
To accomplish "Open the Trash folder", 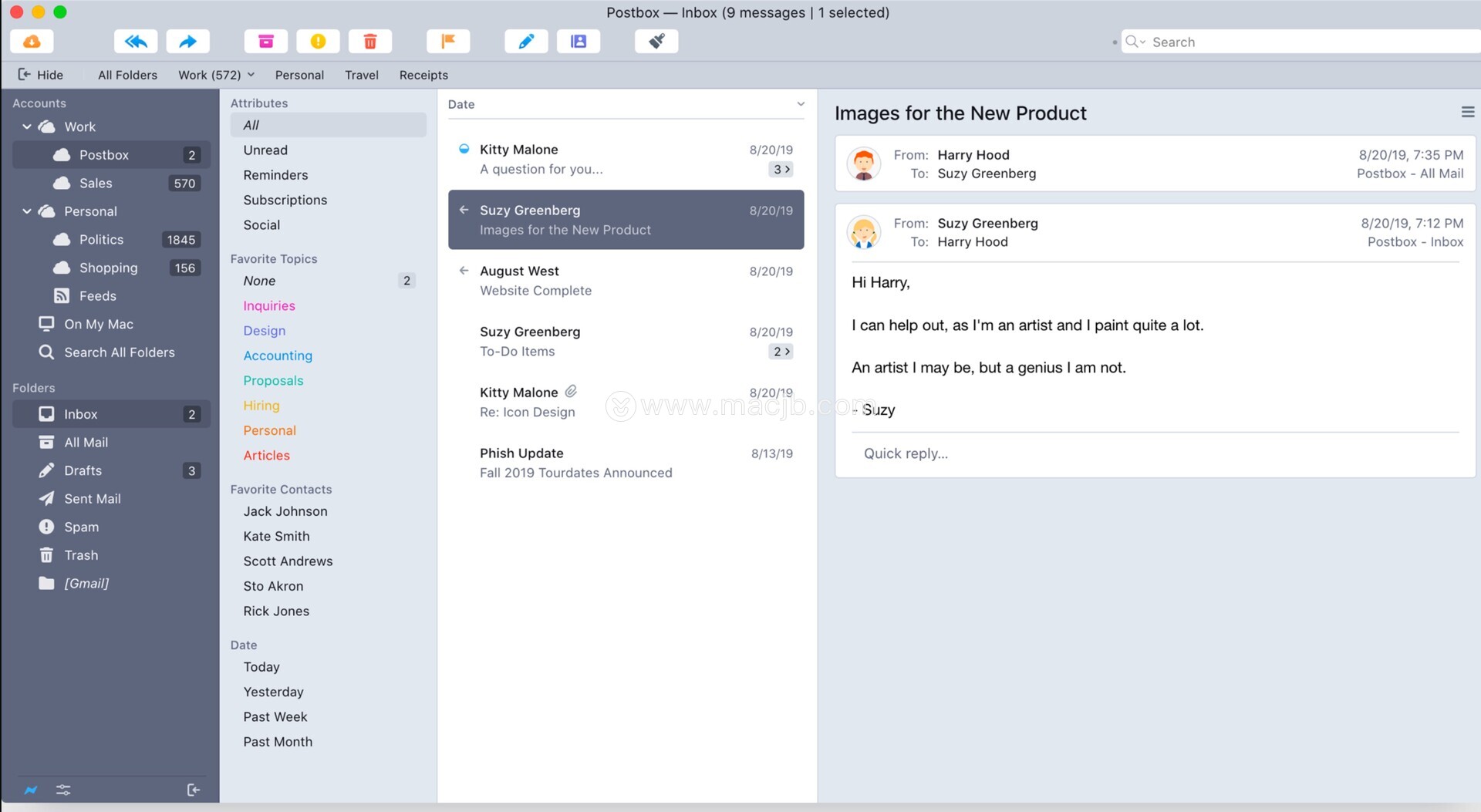I will (111, 555).
